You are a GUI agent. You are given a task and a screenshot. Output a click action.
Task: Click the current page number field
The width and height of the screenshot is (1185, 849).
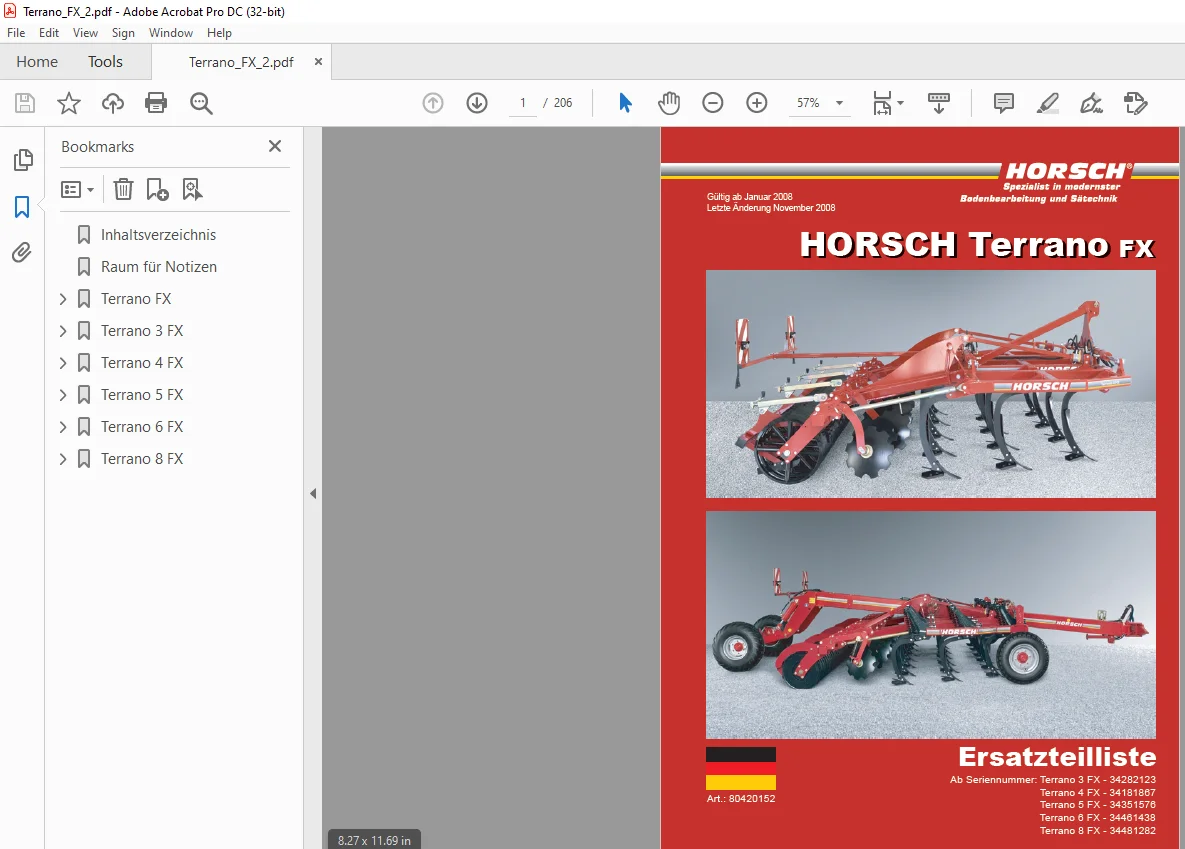click(522, 103)
